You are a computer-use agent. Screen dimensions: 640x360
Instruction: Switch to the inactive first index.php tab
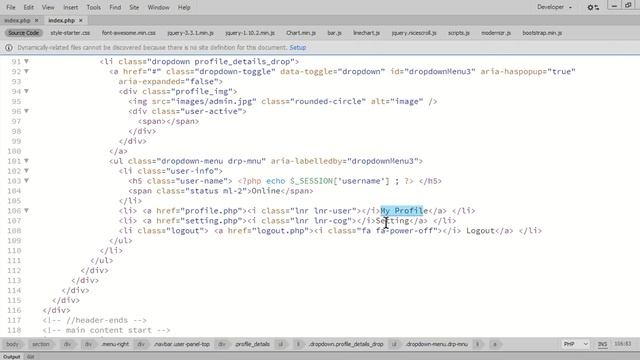point(18,20)
